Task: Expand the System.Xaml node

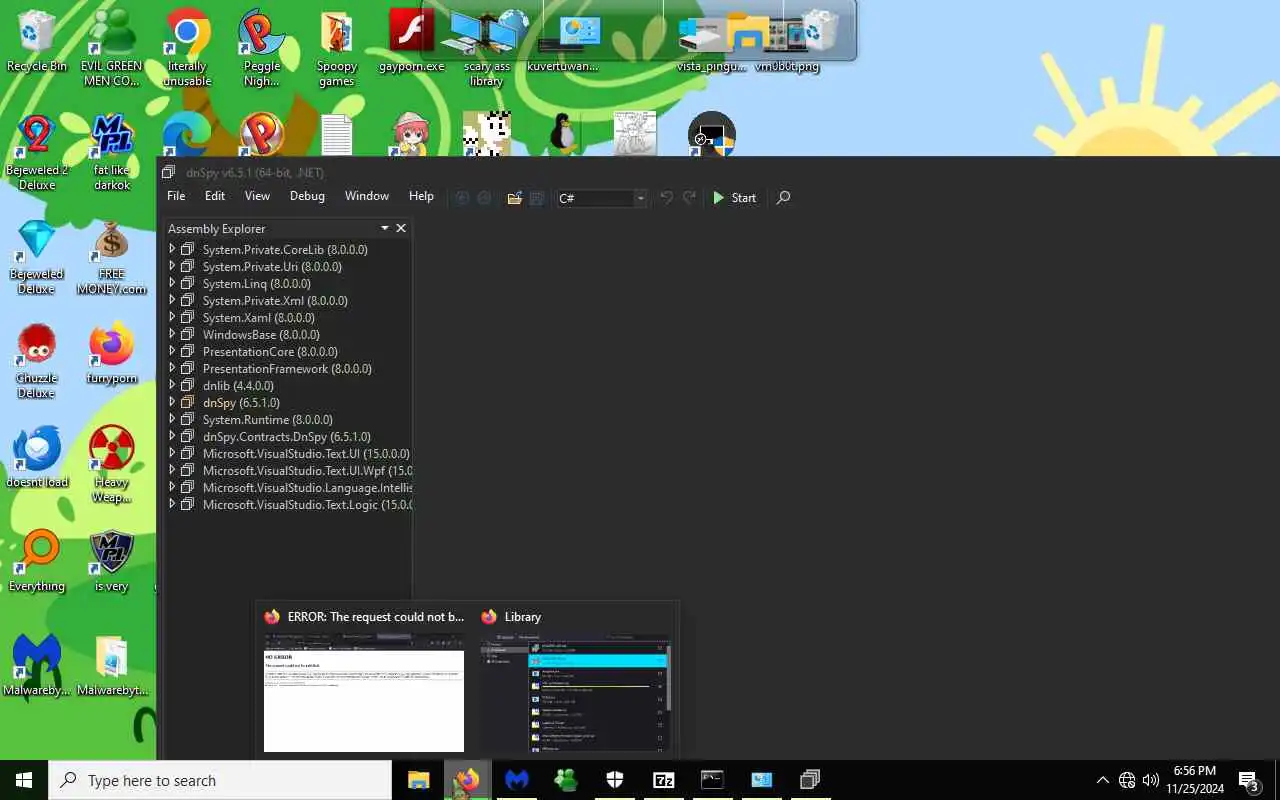Action: [172, 317]
